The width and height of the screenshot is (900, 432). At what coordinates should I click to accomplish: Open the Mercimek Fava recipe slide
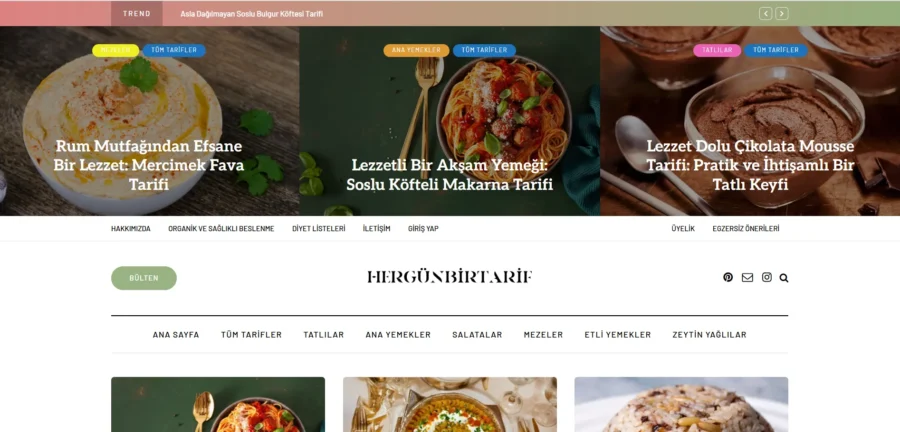click(x=149, y=165)
